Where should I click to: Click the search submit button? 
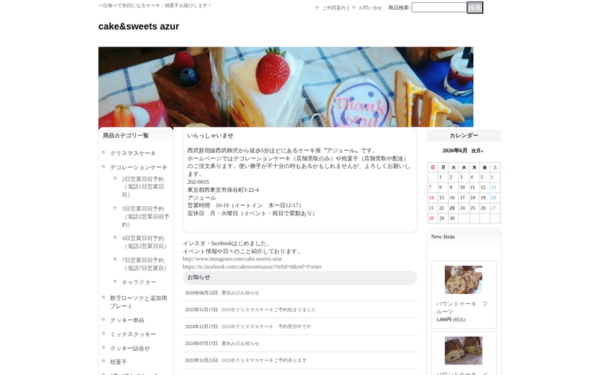click(x=475, y=7)
